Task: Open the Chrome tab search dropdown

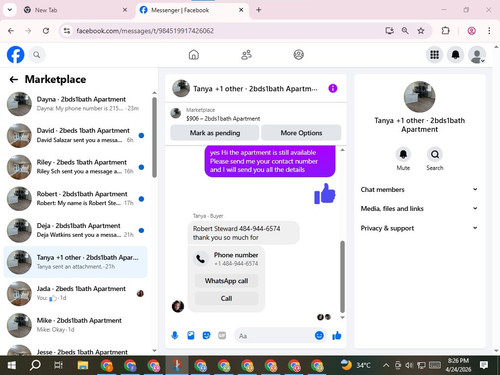Action: [10, 10]
